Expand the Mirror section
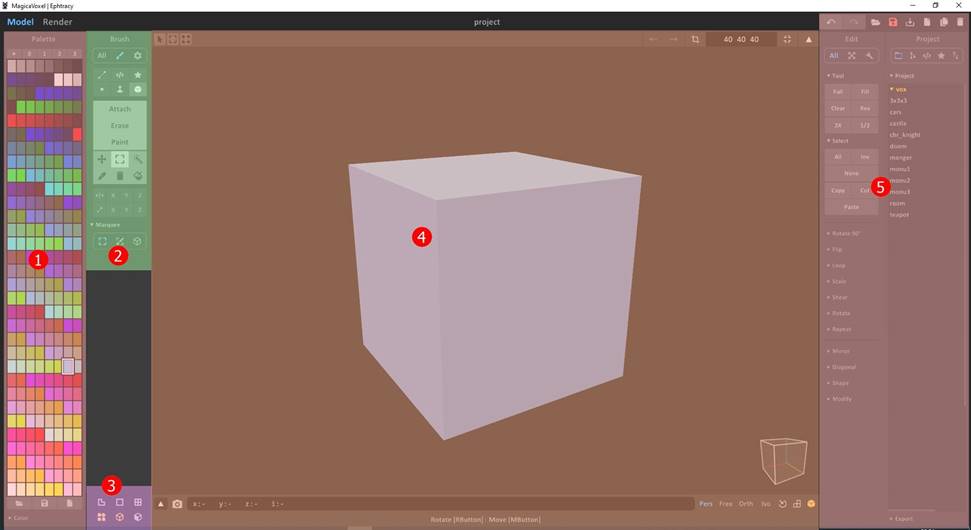 click(842, 351)
